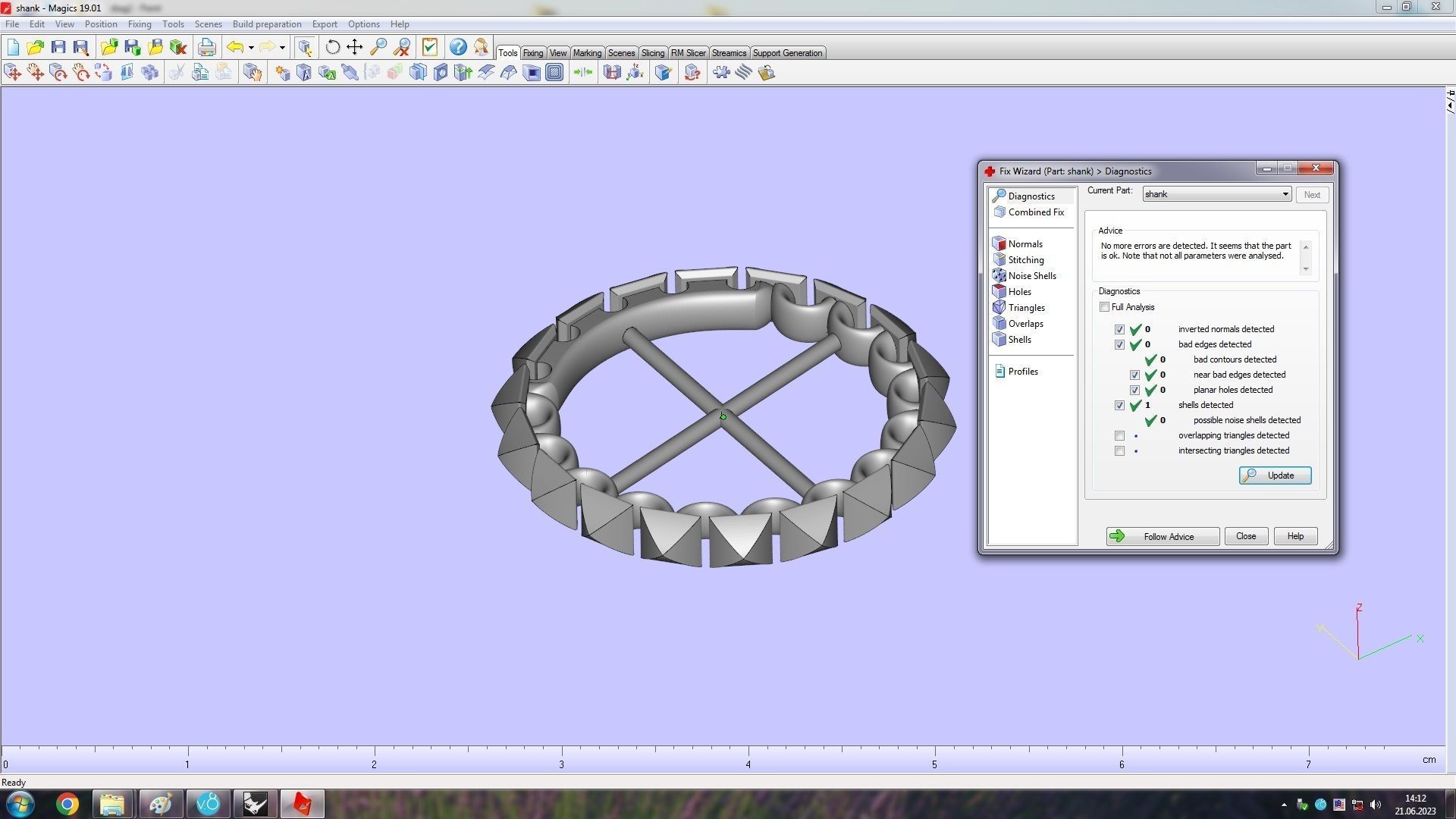Expand the Redo history dropdown arrow

(282, 48)
